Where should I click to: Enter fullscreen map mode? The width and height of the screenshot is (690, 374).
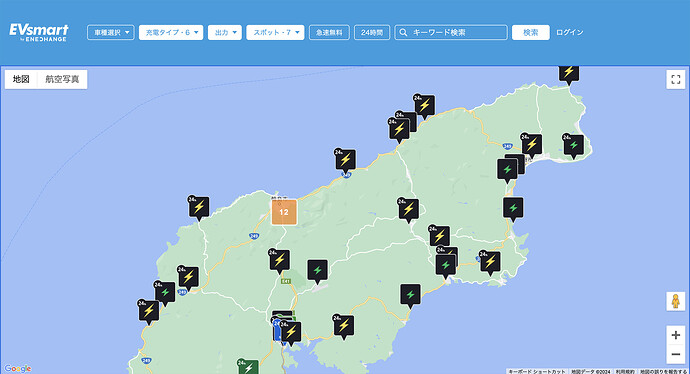tap(675, 80)
